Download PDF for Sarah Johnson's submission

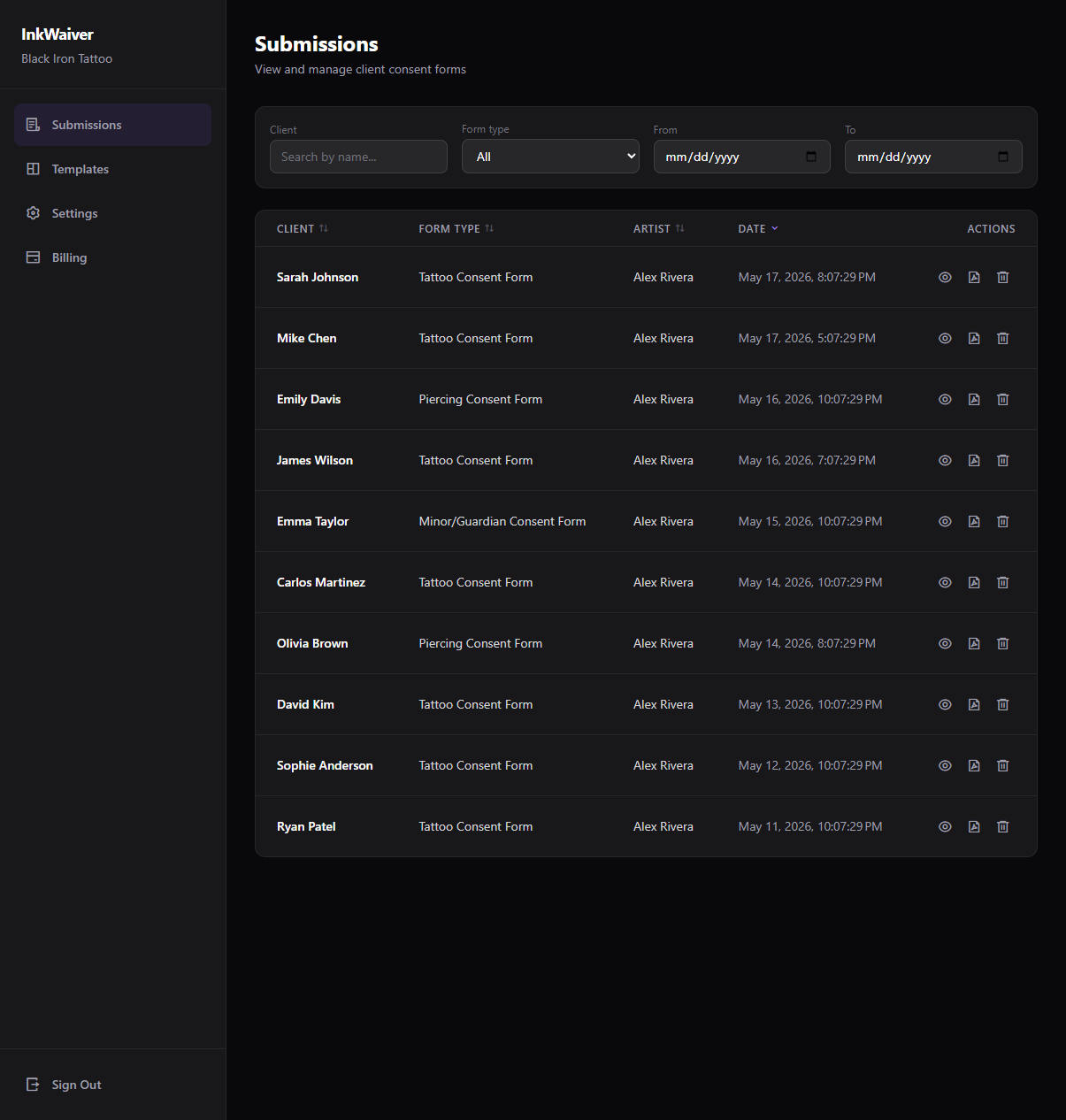point(974,277)
